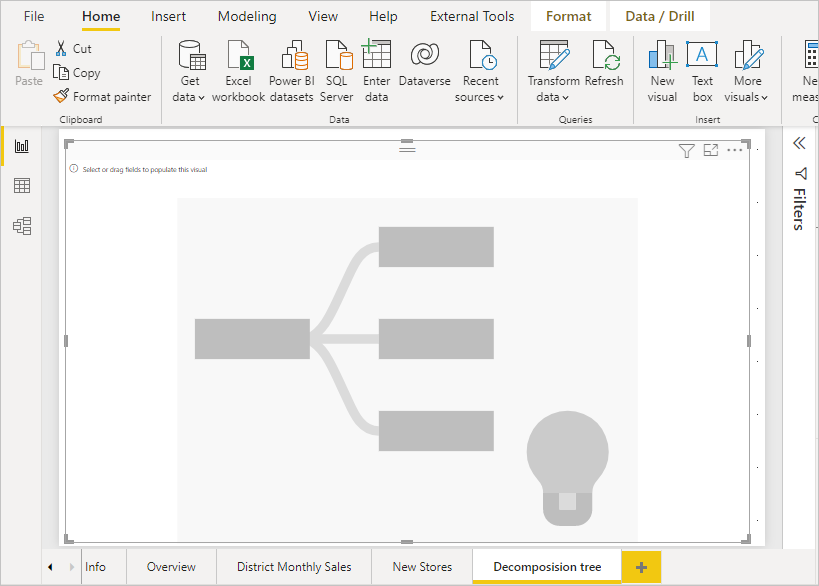
Task: Expand the Recent sources dropdown
Action: click(479, 72)
